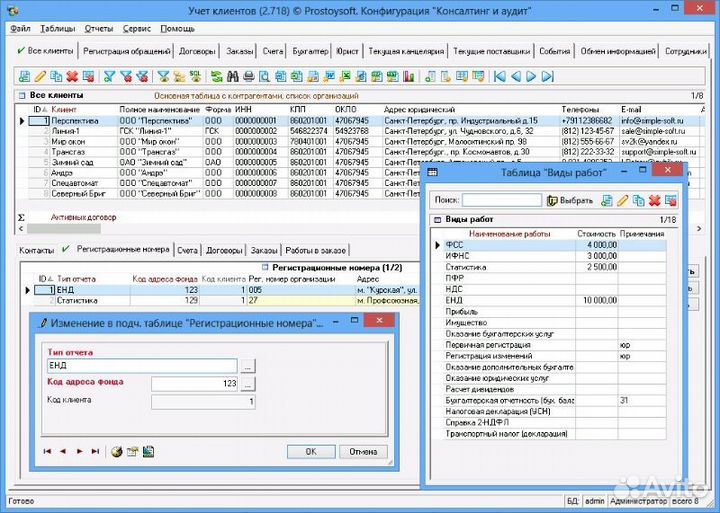Go to last record using main toolbar arrow

click(x=547, y=76)
